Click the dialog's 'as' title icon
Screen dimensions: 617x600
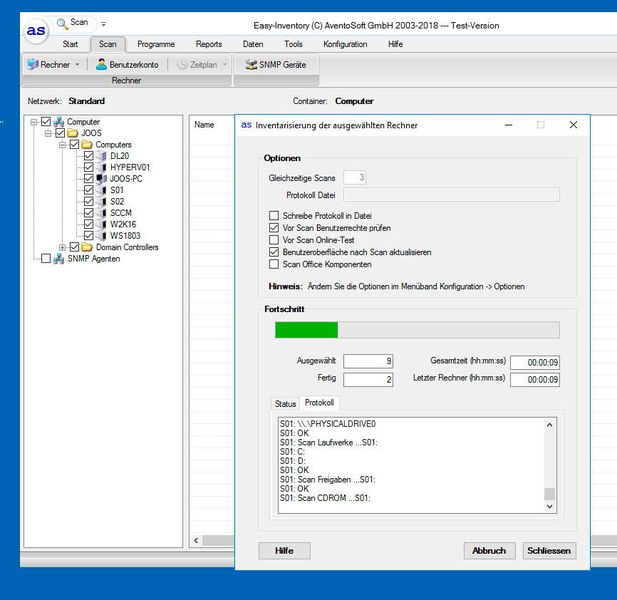(246, 125)
